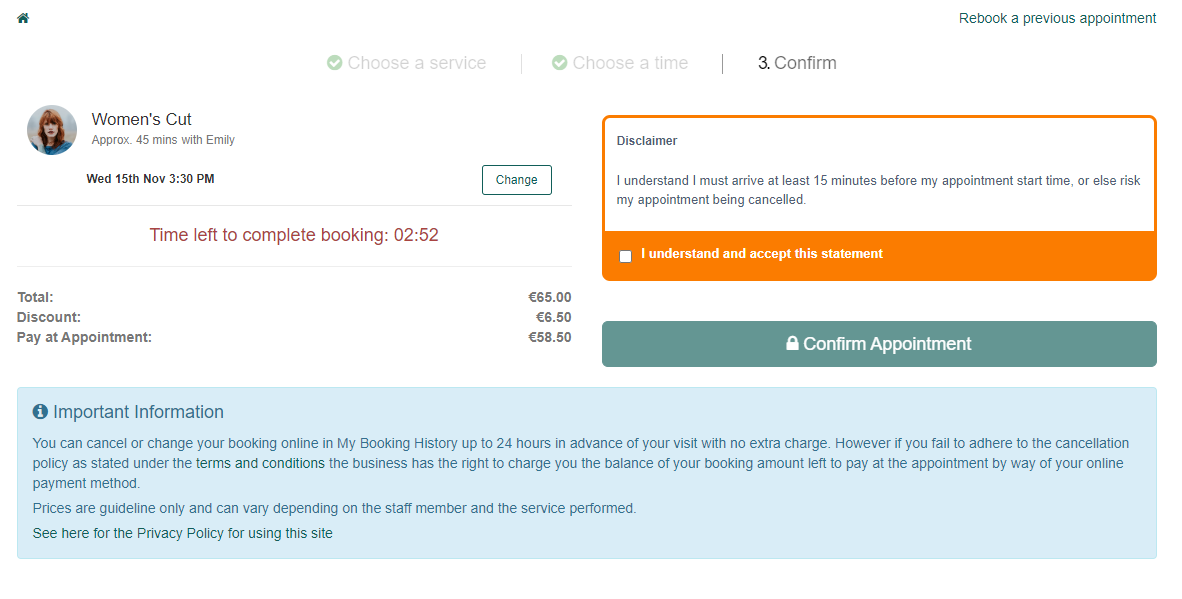Click Emily's stylist profile photo
This screenshot has width=1182, height=599.
pyautogui.click(x=52, y=130)
